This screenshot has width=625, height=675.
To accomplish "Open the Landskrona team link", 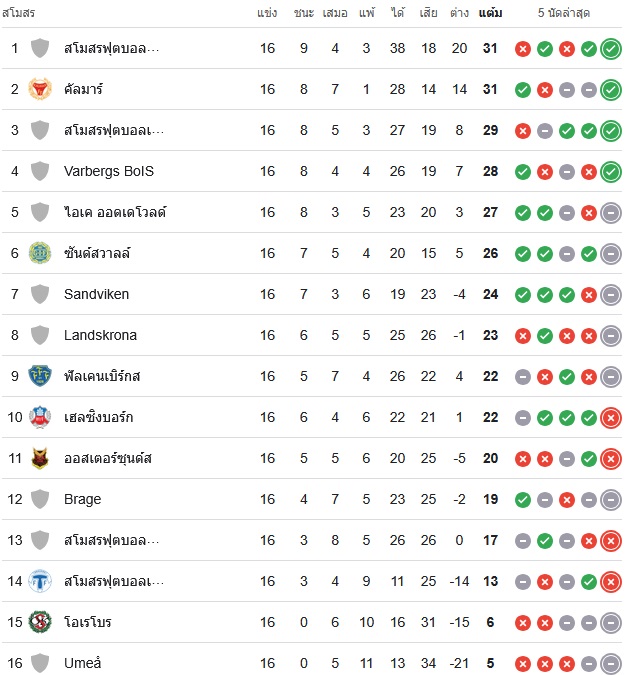I will point(100,335).
